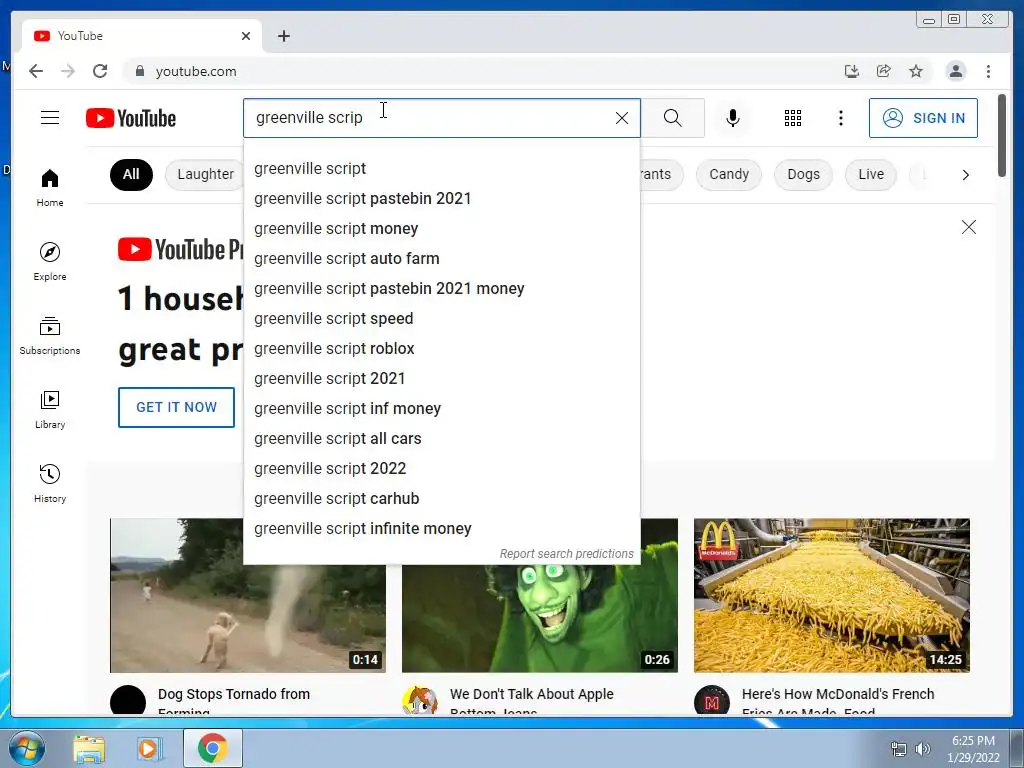1024x768 pixels.
Task: Open Subscriptions in sidebar
Action: pos(50,336)
